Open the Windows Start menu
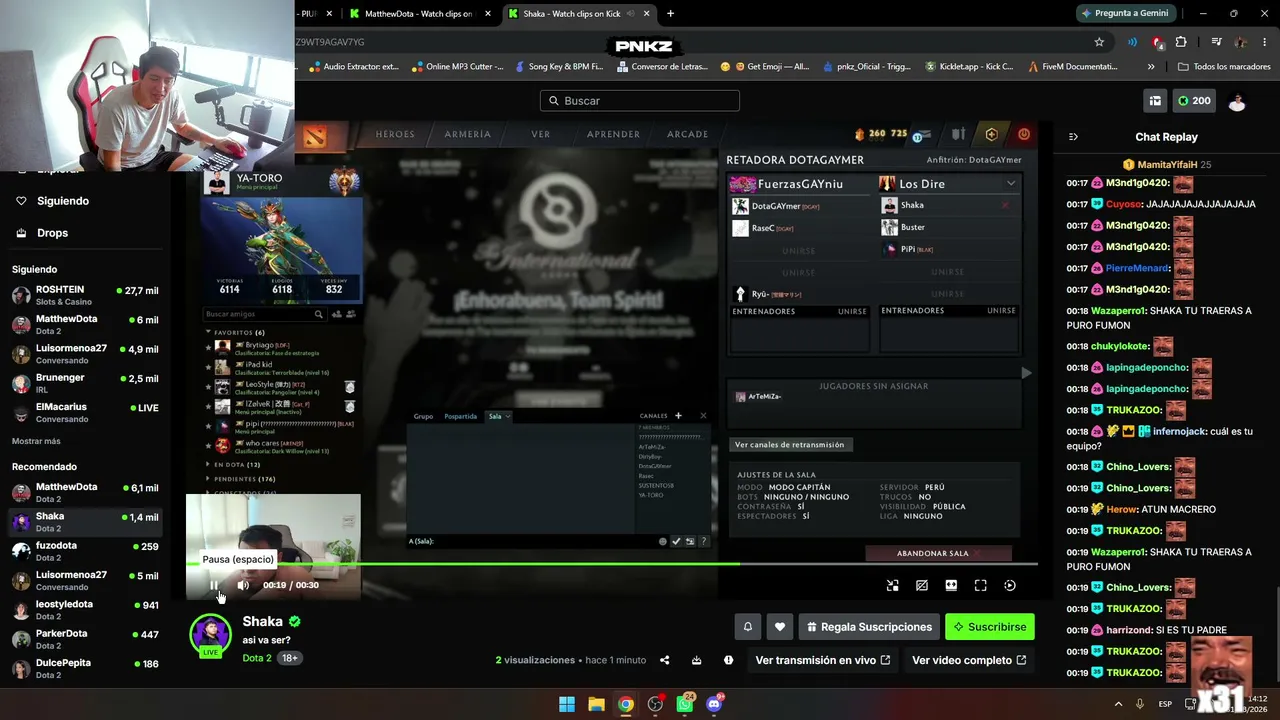This screenshot has width=1280, height=720. [x=566, y=704]
